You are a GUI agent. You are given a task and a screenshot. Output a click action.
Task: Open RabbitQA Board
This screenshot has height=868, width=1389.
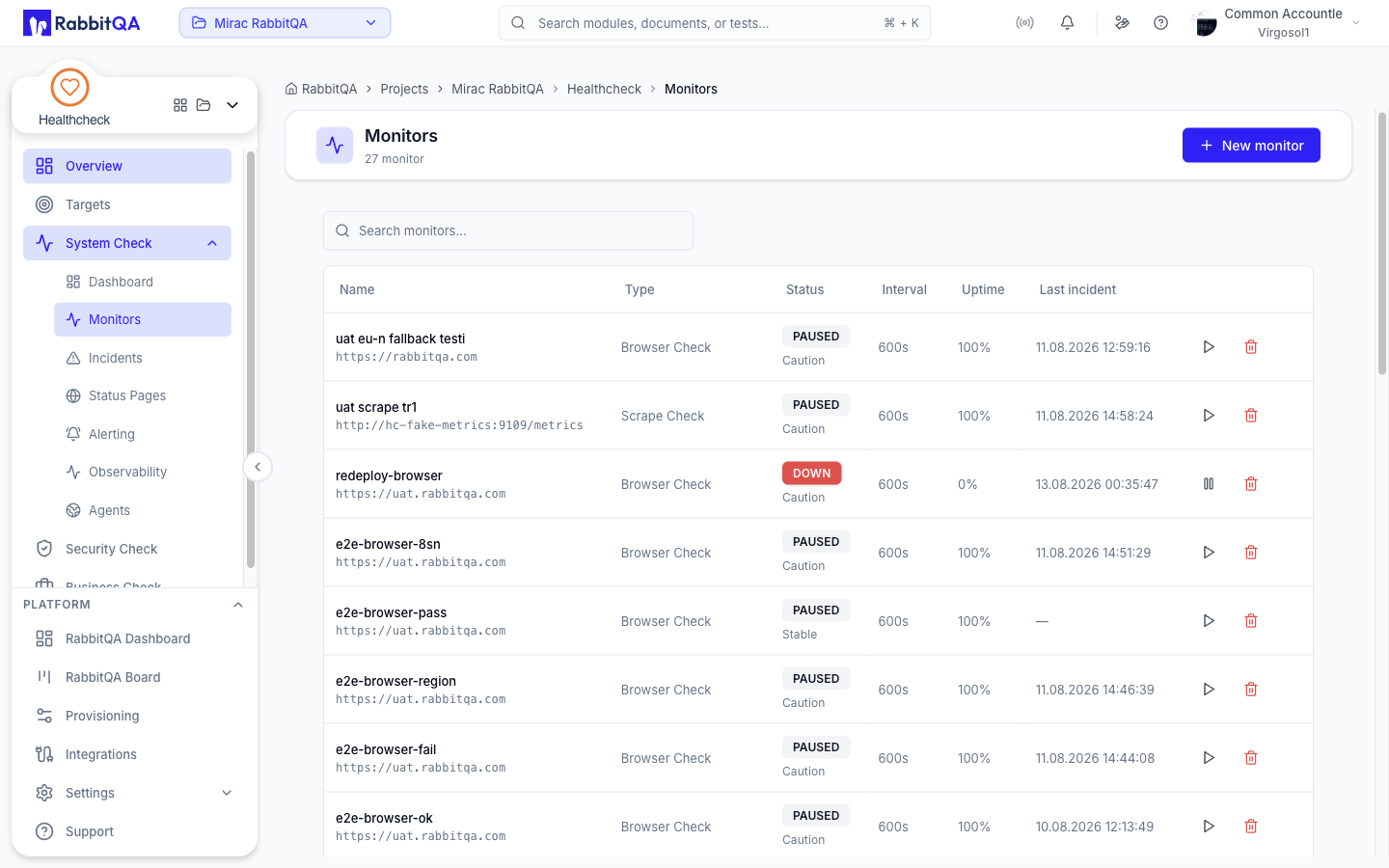(127, 677)
